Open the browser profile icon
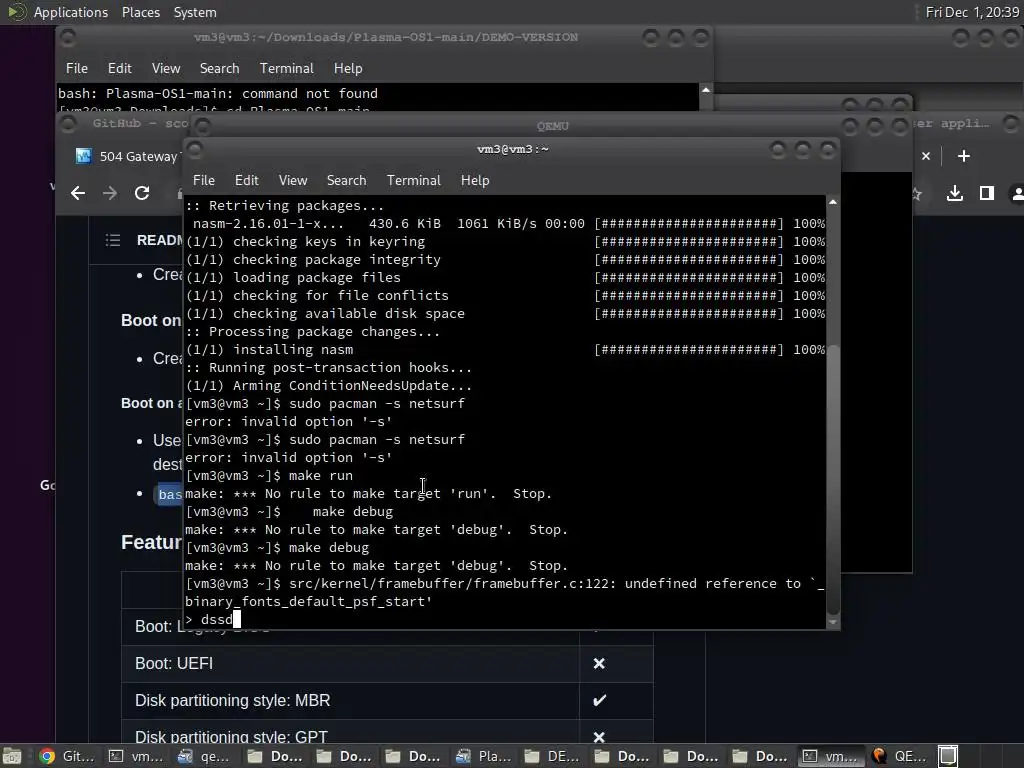The height and width of the screenshot is (768, 1024). point(1016,193)
